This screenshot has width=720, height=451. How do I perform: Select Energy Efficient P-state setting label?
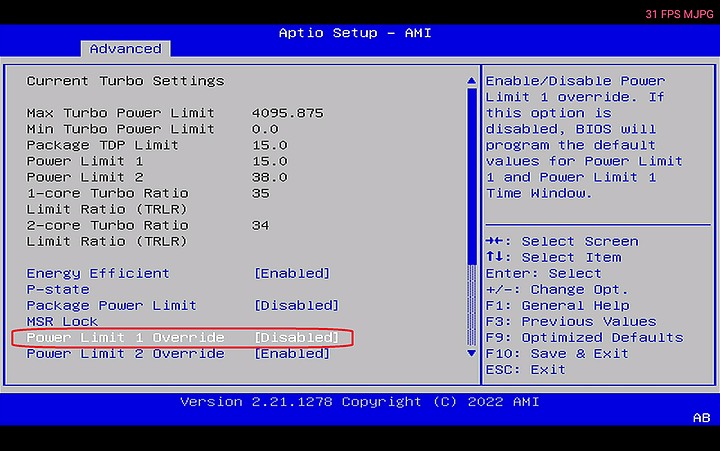point(98,281)
